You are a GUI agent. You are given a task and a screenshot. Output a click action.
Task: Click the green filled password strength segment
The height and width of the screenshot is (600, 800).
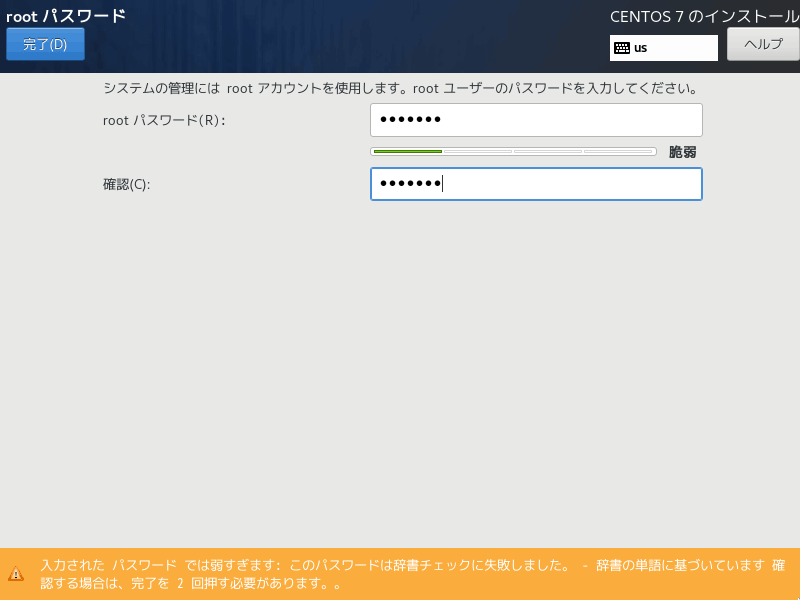click(x=407, y=152)
